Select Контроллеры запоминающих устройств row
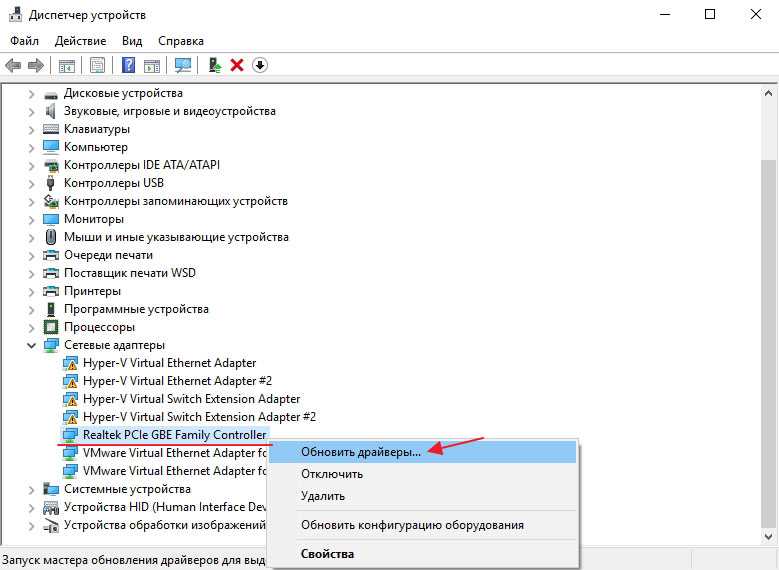This screenshot has width=779, height=570. [x=176, y=201]
